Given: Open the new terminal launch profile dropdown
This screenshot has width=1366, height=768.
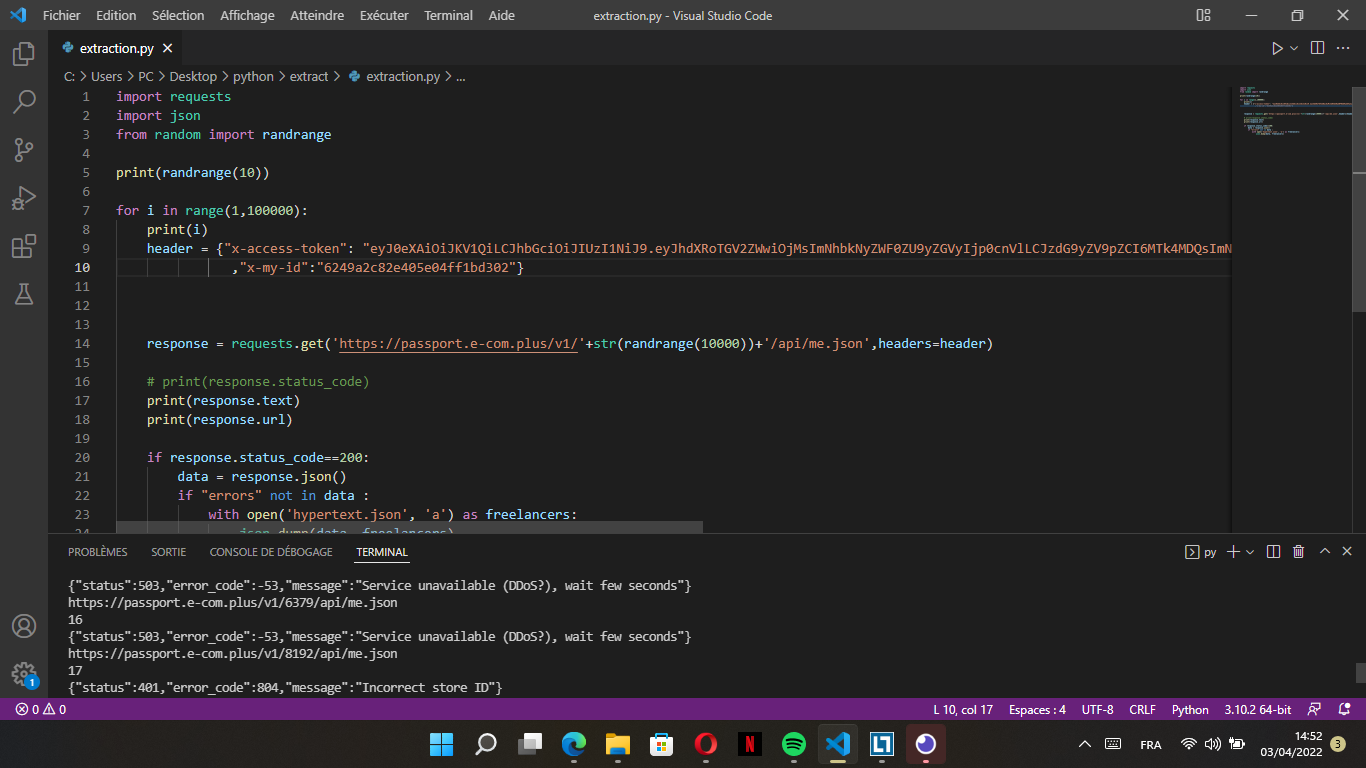Looking at the screenshot, I should [x=1251, y=551].
